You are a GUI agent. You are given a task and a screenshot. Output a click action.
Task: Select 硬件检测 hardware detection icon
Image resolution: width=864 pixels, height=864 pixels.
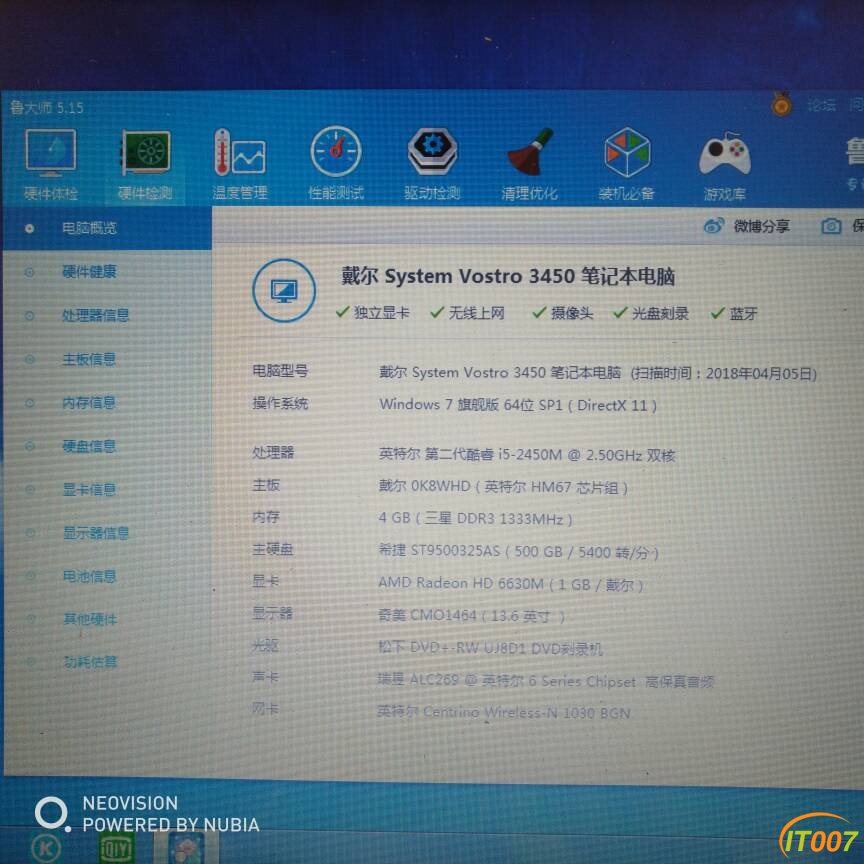tap(145, 153)
